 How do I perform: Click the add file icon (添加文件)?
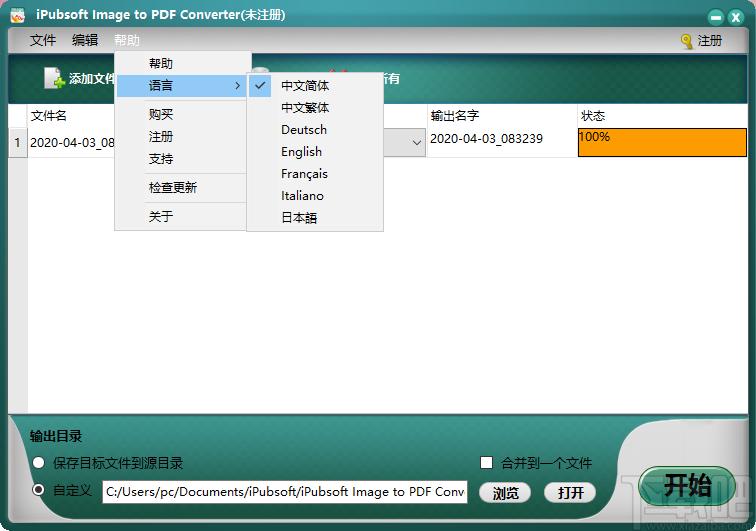[x=54, y=78]
